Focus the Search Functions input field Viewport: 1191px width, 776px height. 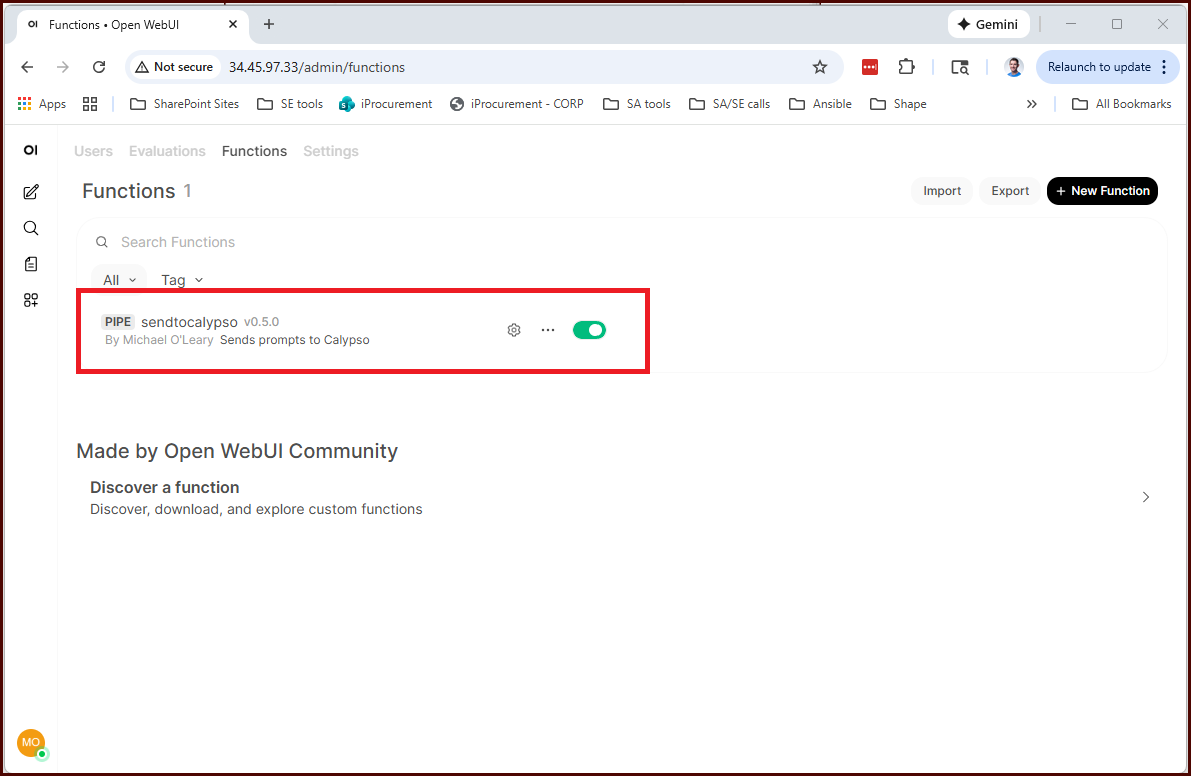click(400, 242)
